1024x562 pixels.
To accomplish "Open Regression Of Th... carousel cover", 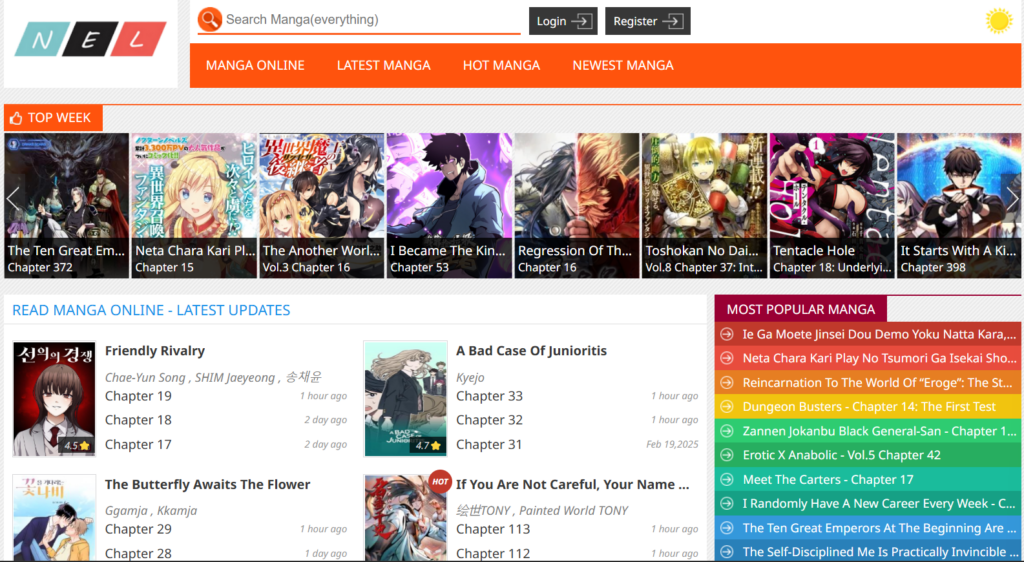I will [x=577, y=206].
